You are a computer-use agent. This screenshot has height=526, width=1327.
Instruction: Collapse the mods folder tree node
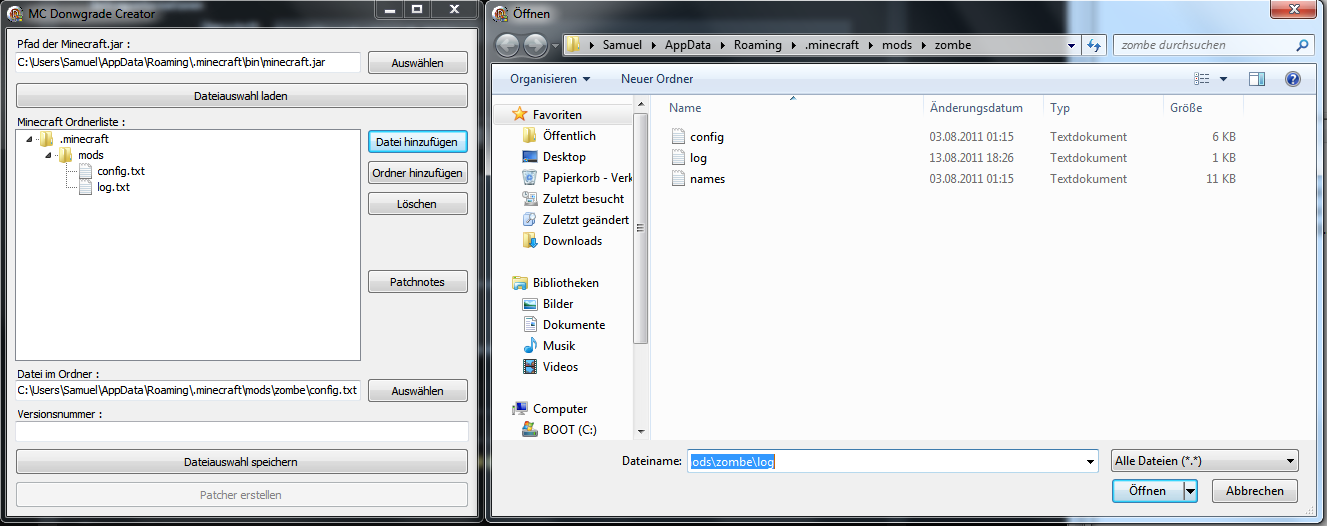pos(47,156)
